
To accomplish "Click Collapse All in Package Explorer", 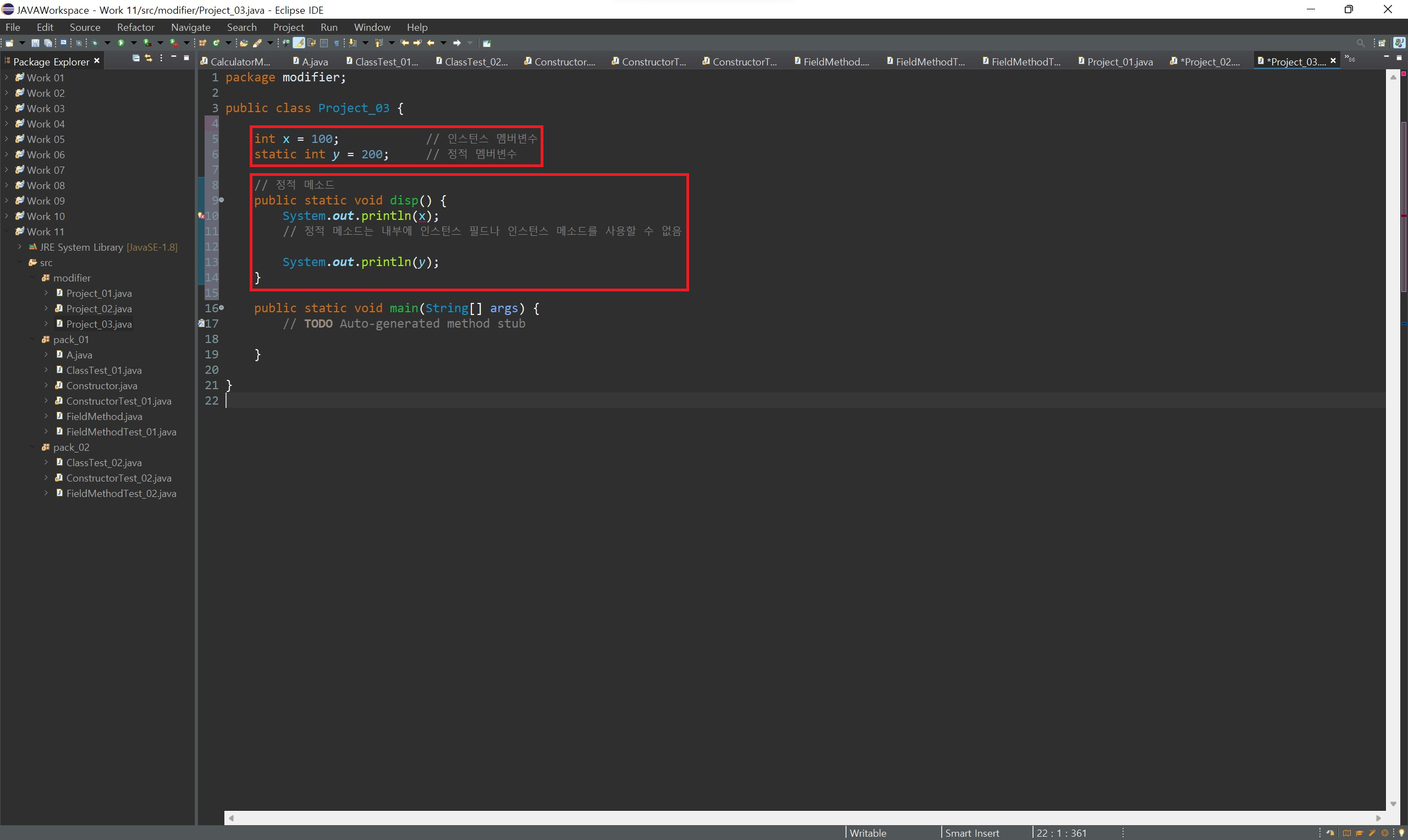I will click(136, 58).
